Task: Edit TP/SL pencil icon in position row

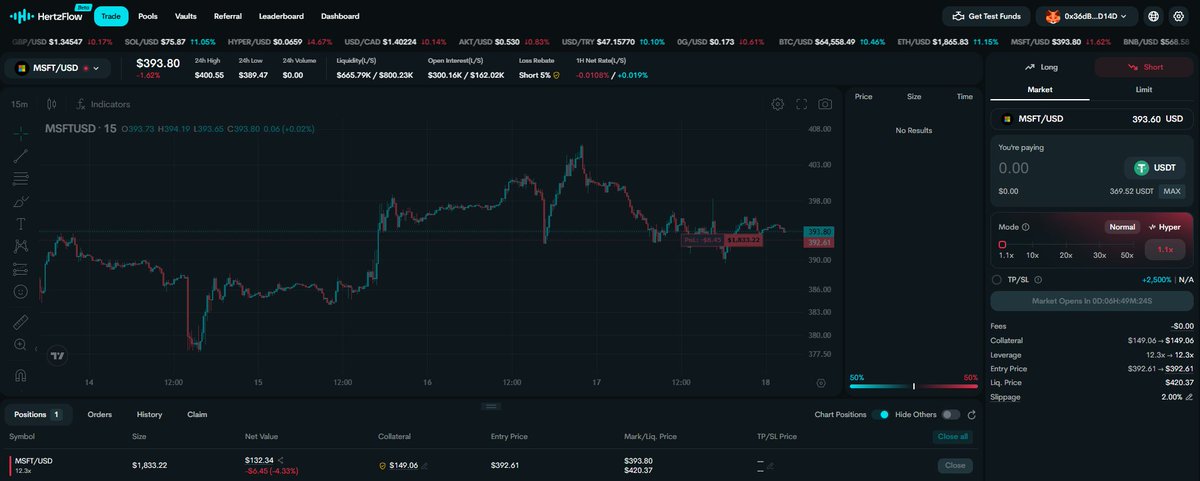Action: pyautogui.click(x=769, y=466)
